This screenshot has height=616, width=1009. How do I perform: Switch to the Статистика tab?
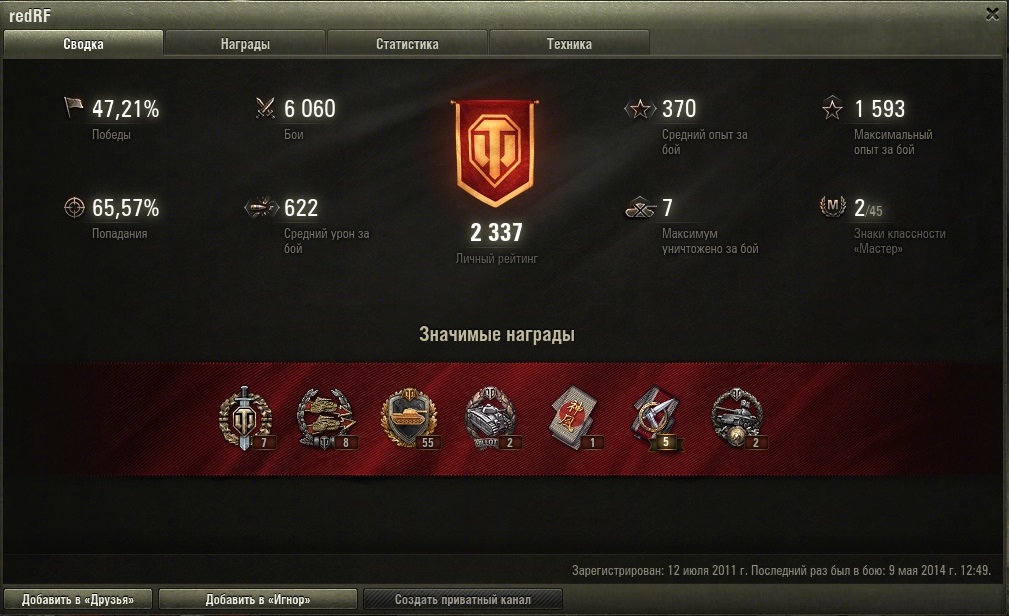407,44
